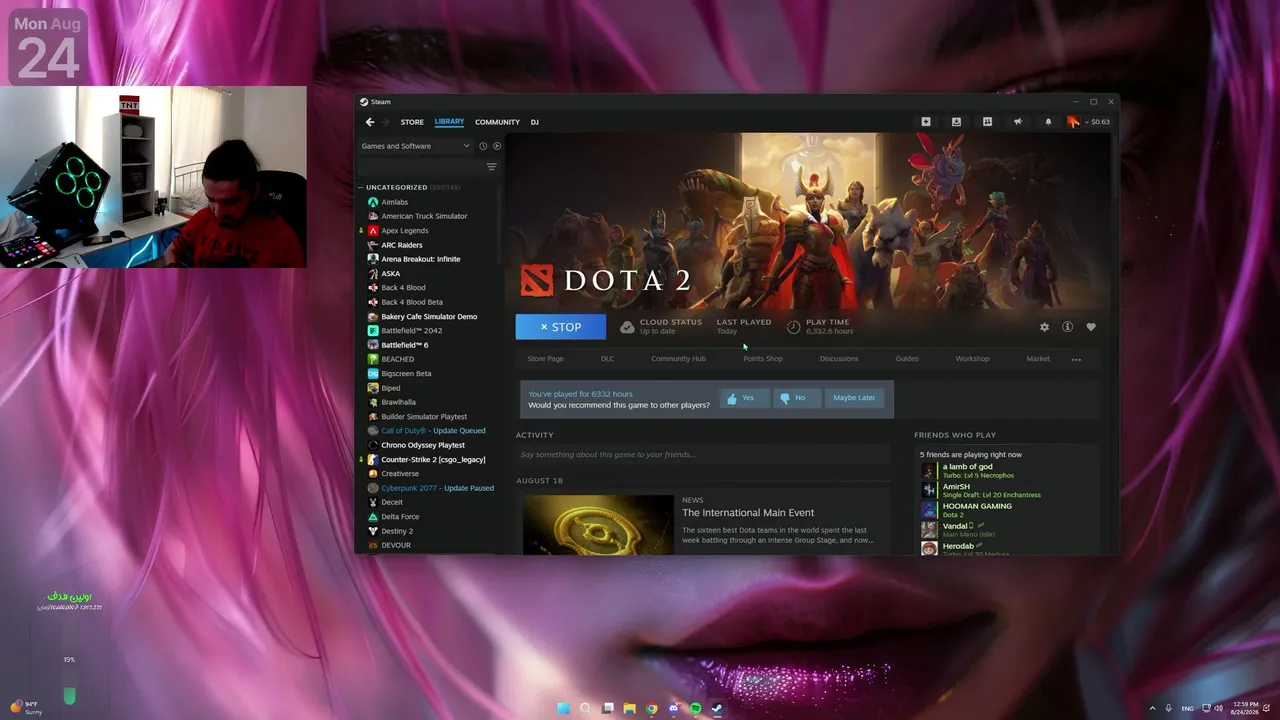Open Steam notifications bell
The width and height of the screenshot is (1280, 720).
pyautogui.click(x=1048, y=122)
